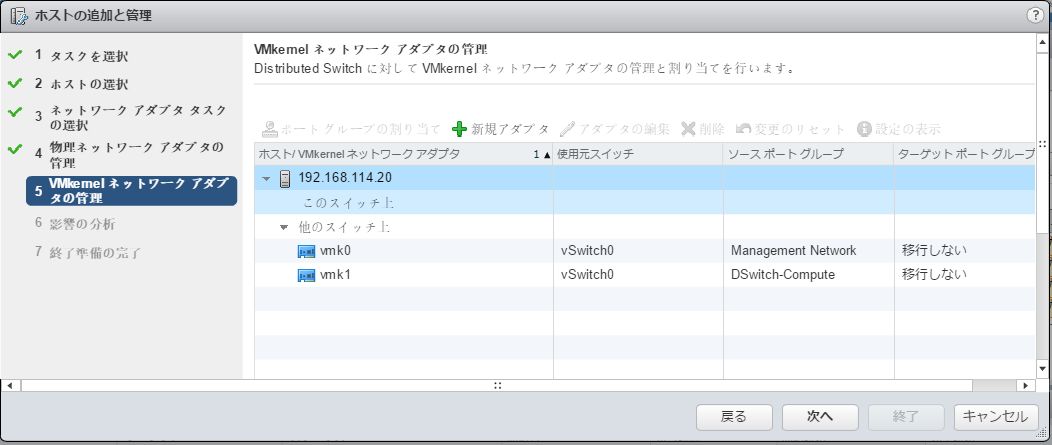Click the 設定の表示 info icon
The width and height of the screenshot is (1052, 445).
tap(864, 129)
